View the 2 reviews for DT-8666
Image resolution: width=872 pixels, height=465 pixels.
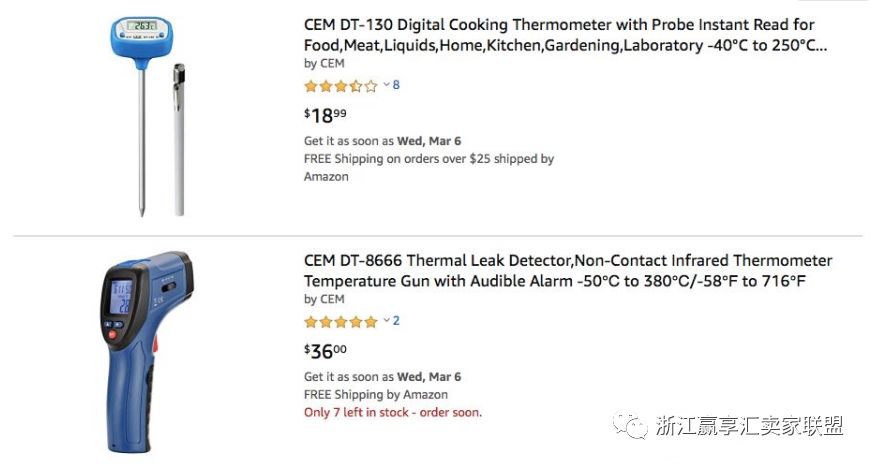(x=396, y=321)
